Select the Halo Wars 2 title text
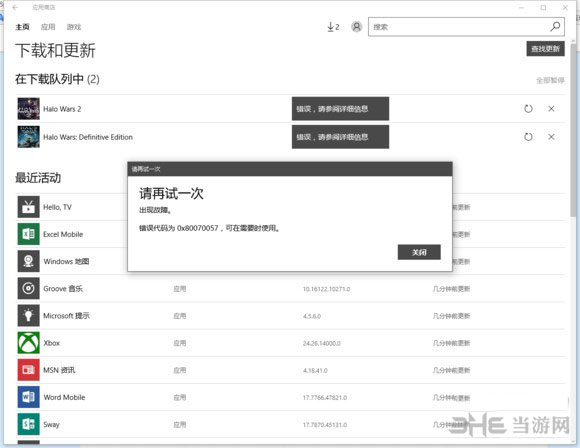The image size is (580, 448). [x=62, y=109]
